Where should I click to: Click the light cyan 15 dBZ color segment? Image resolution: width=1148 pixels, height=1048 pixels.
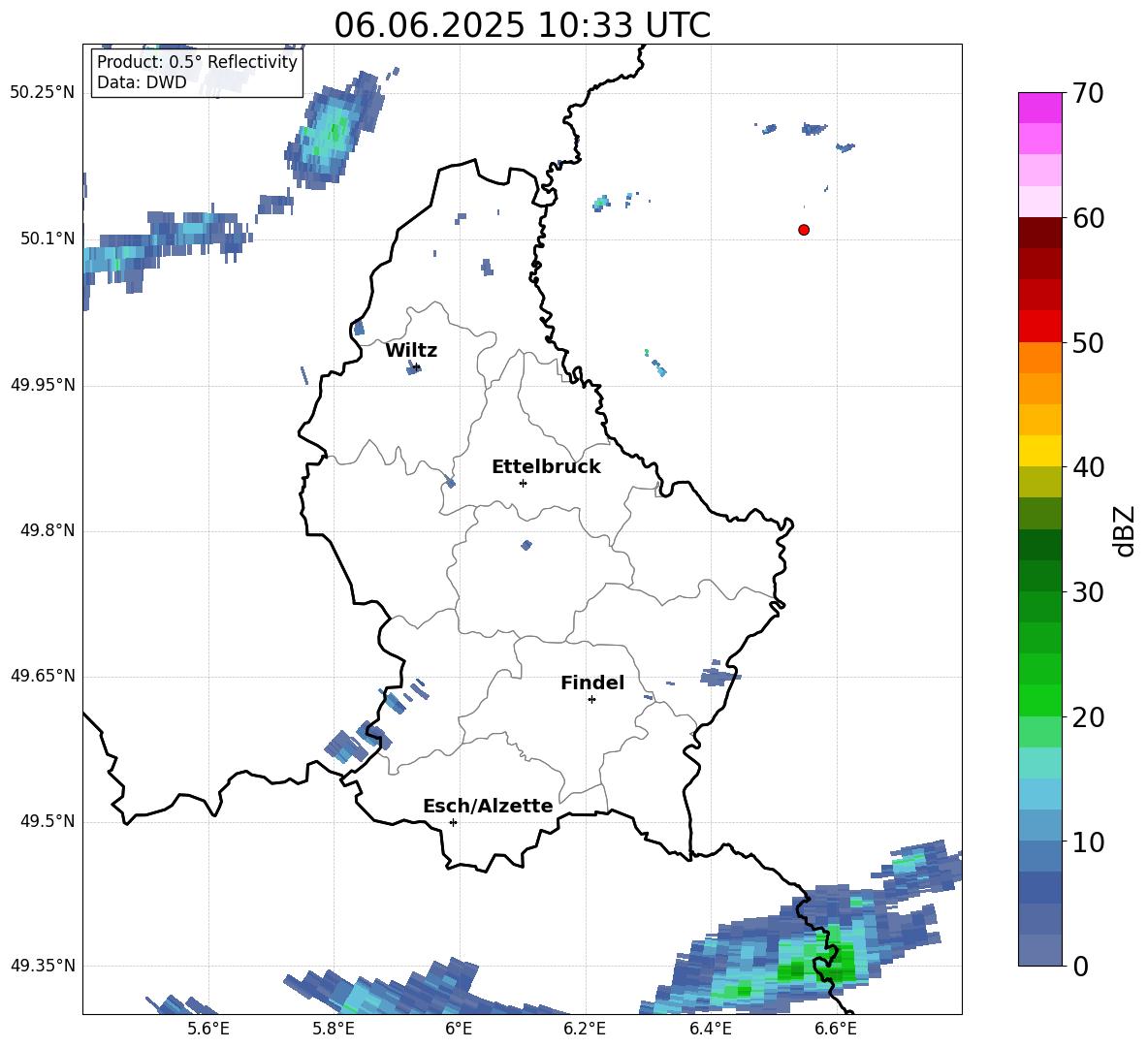(x=1039, y=763)
